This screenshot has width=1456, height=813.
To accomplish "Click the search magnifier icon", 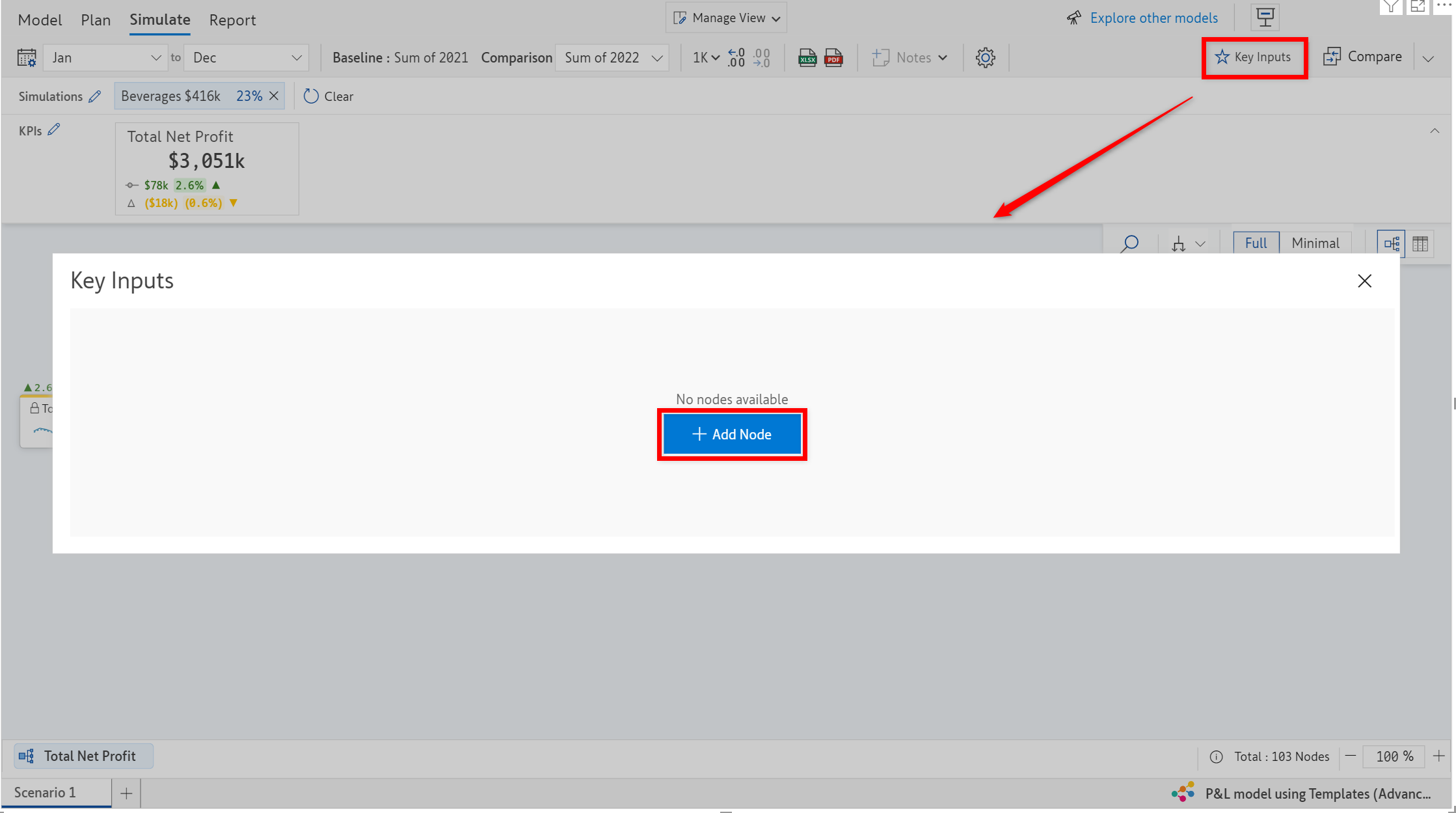I will tap(1129, 243).
